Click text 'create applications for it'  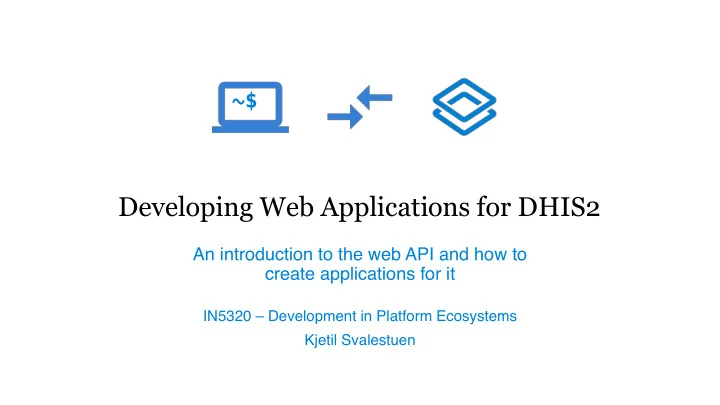[360, 274]
